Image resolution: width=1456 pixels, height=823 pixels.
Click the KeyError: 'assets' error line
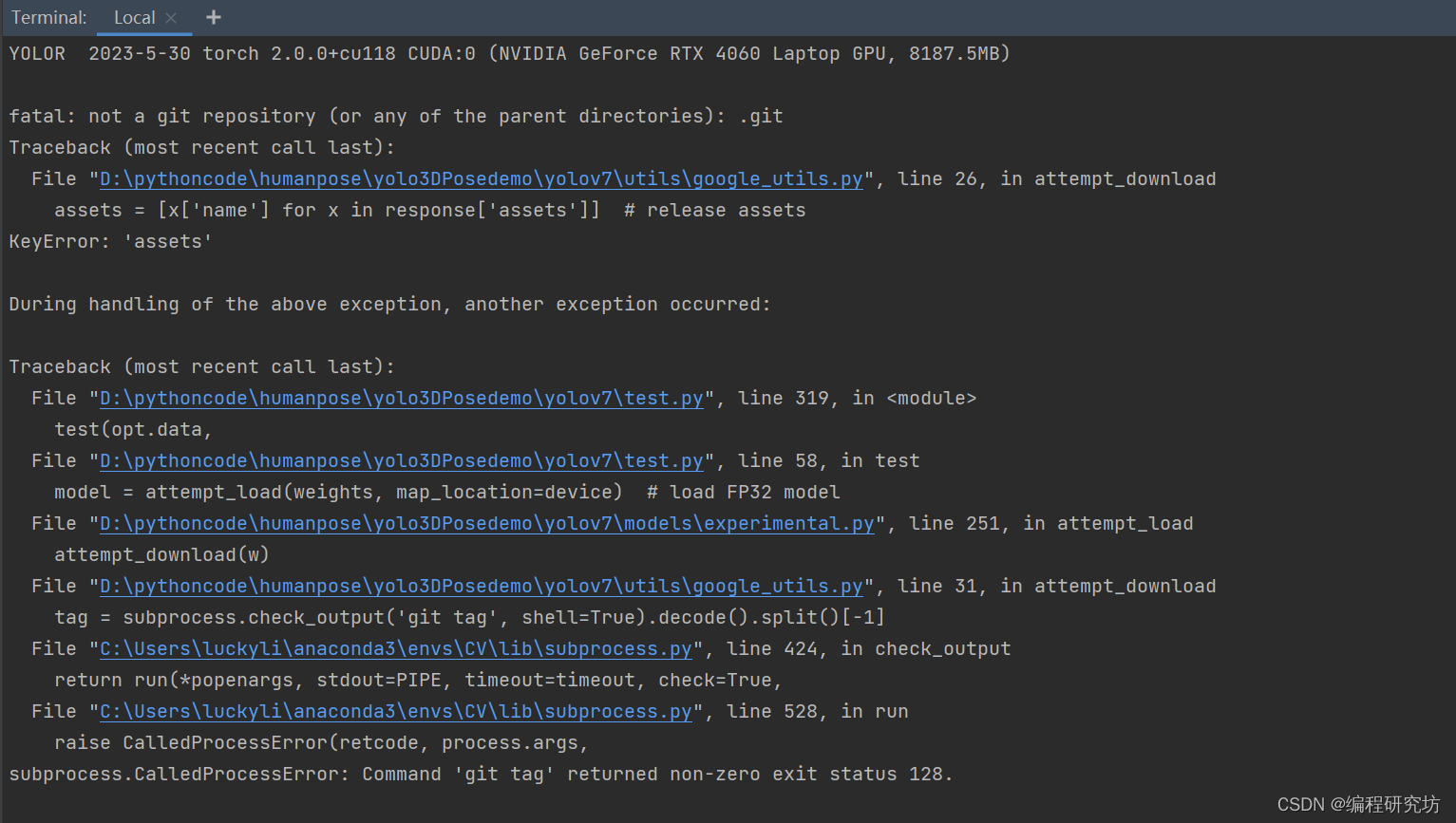coord(109,241)
